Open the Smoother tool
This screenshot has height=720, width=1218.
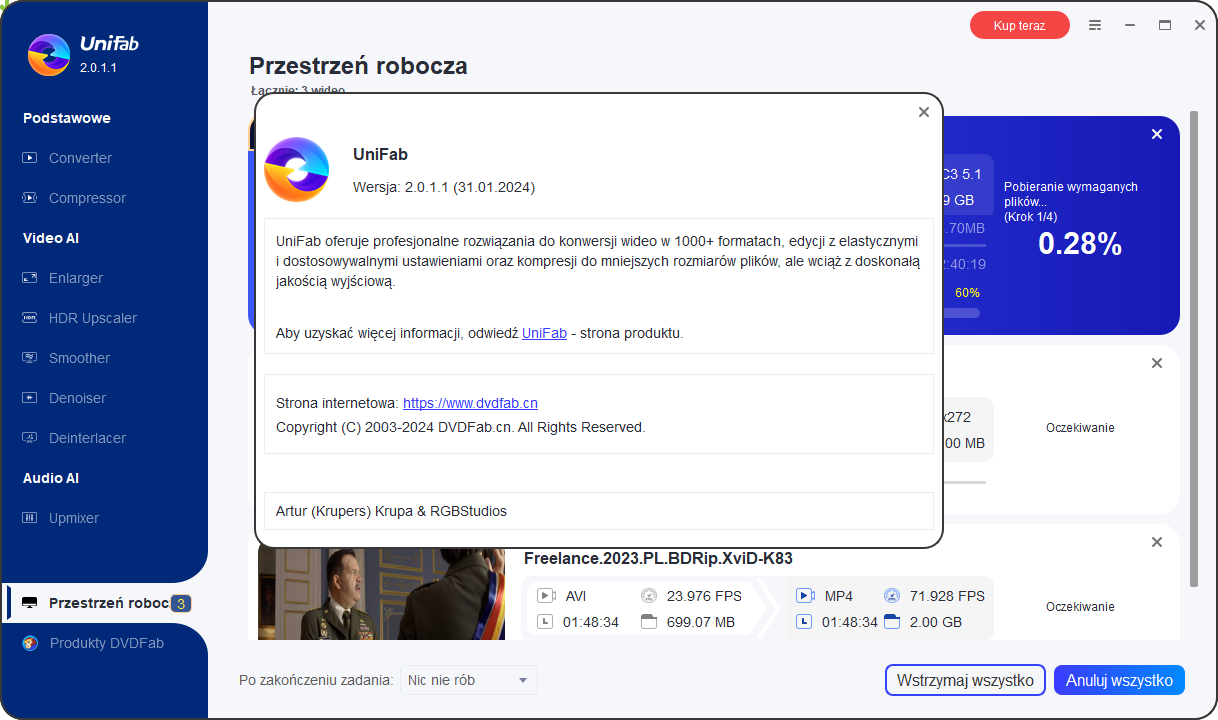point(79,358)
